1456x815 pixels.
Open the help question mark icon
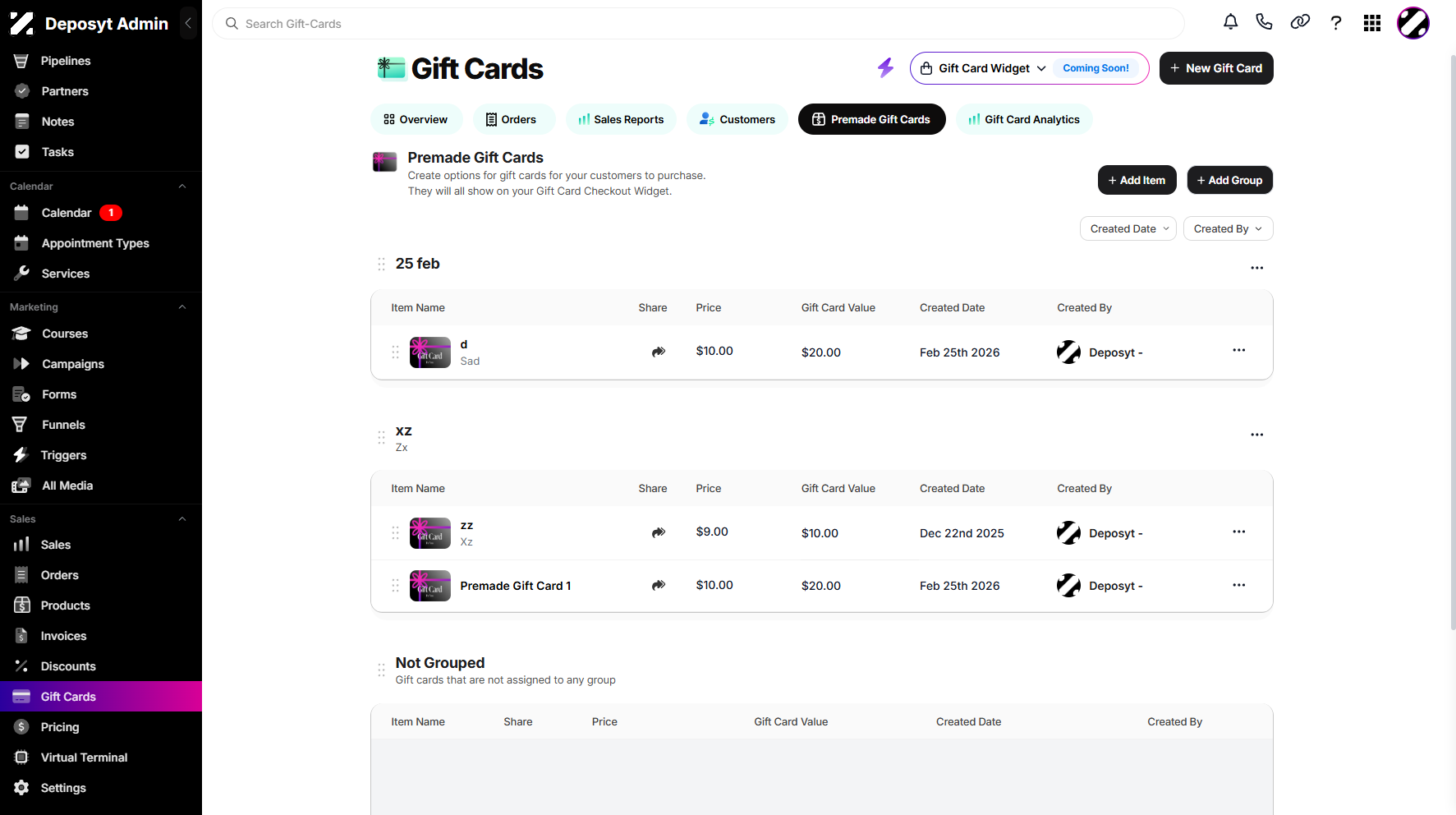[1336, 23]
